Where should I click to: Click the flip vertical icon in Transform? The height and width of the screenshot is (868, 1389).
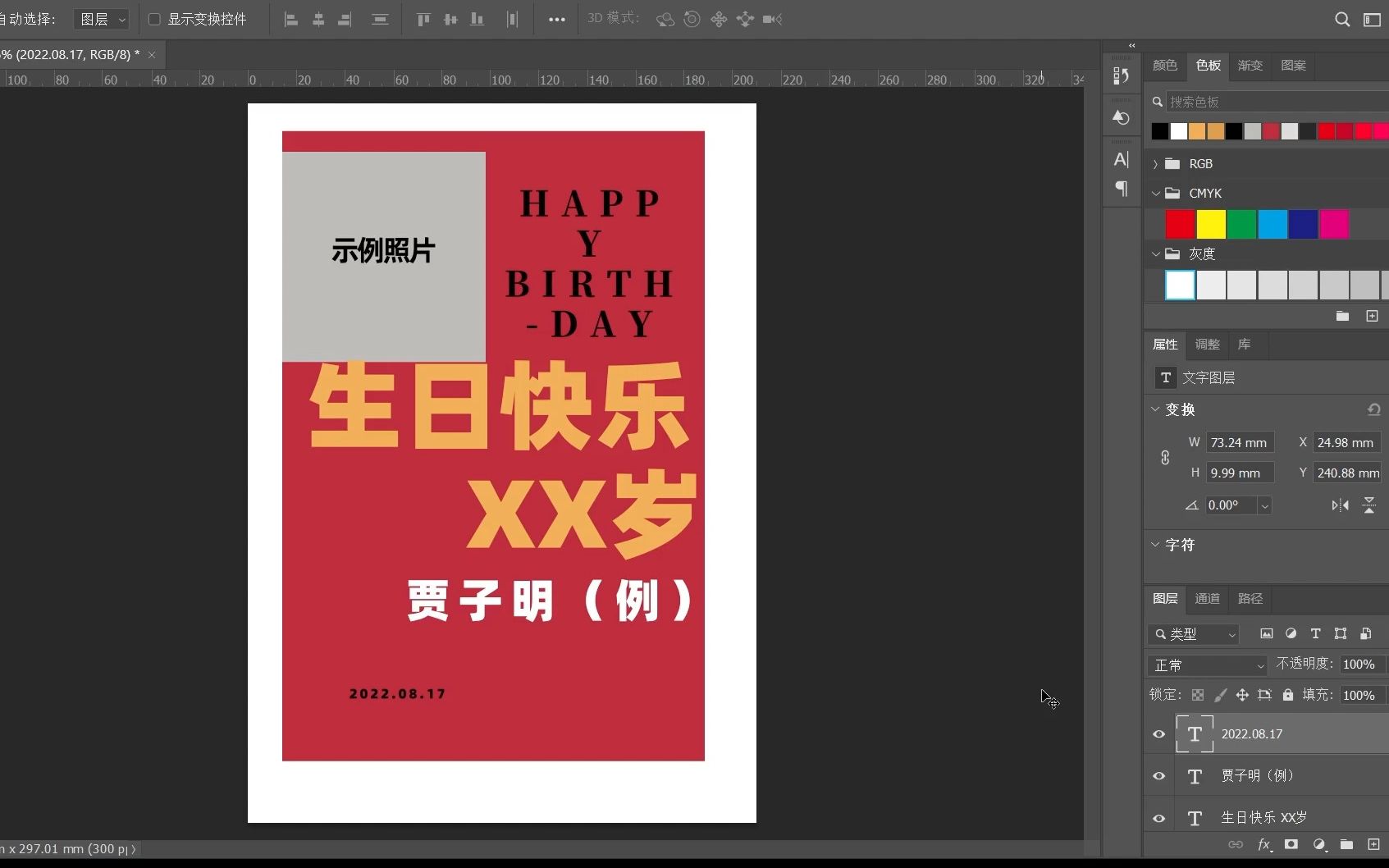(x=1368, y=505)
